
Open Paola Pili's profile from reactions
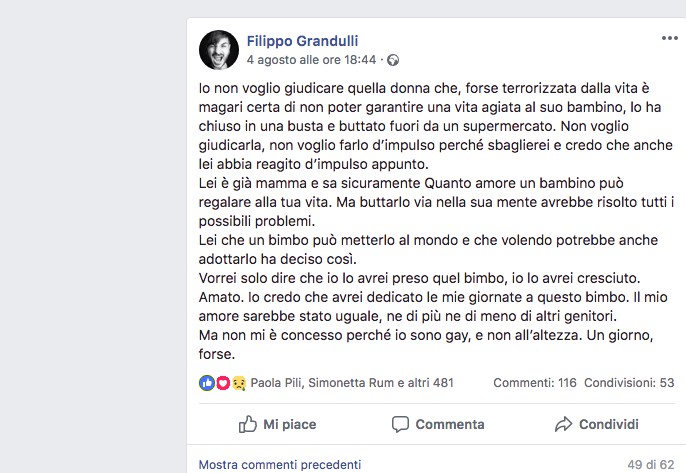[276, 383]
